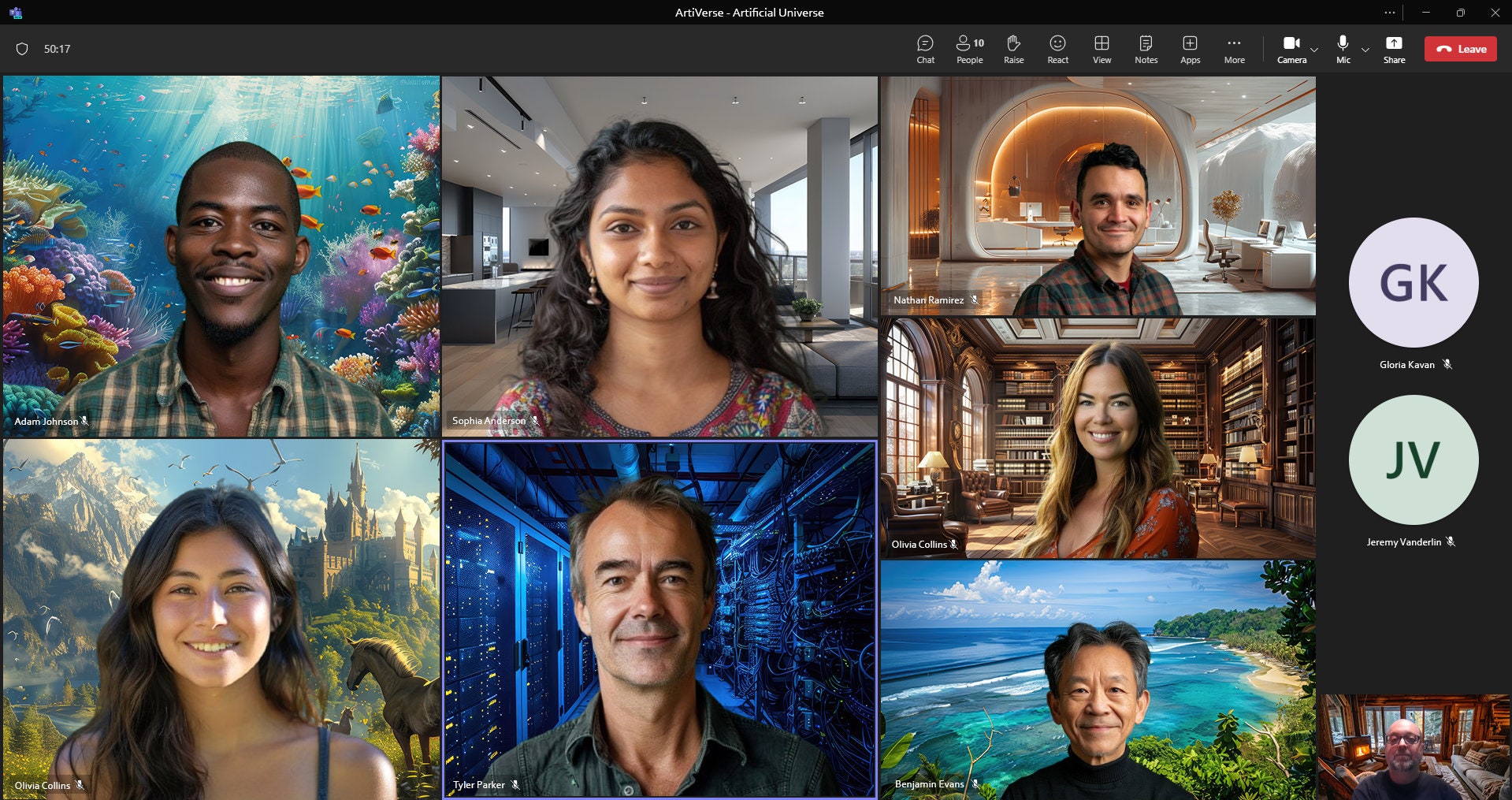Click the shield security icon near timer
The image size is (1512, 800).
(22, 49)
